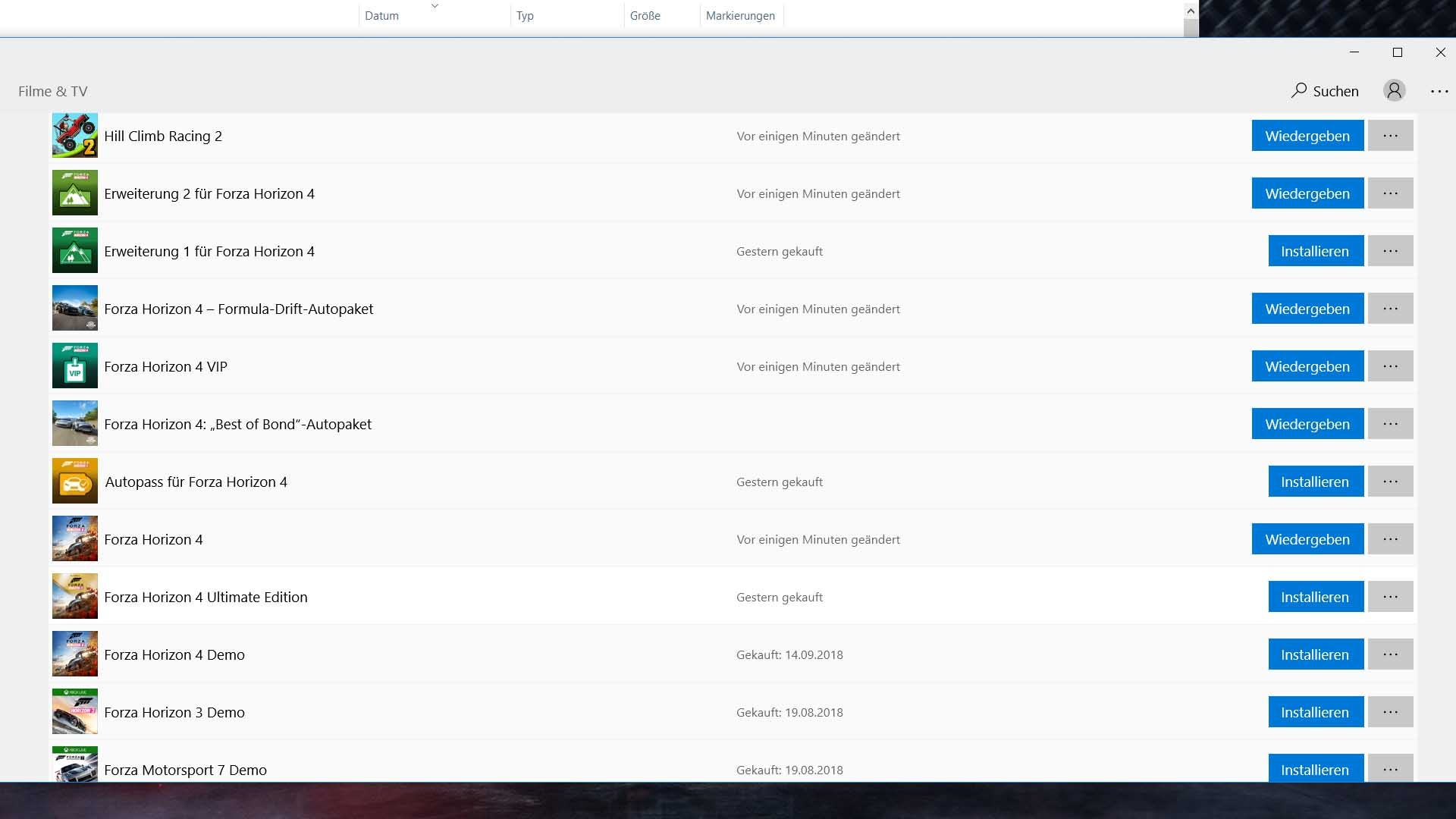Image resolution: width=1456 pixels, height=819 pixels.
Task: Open the top-right app menu ellipsis
Action: point(1439,91)
